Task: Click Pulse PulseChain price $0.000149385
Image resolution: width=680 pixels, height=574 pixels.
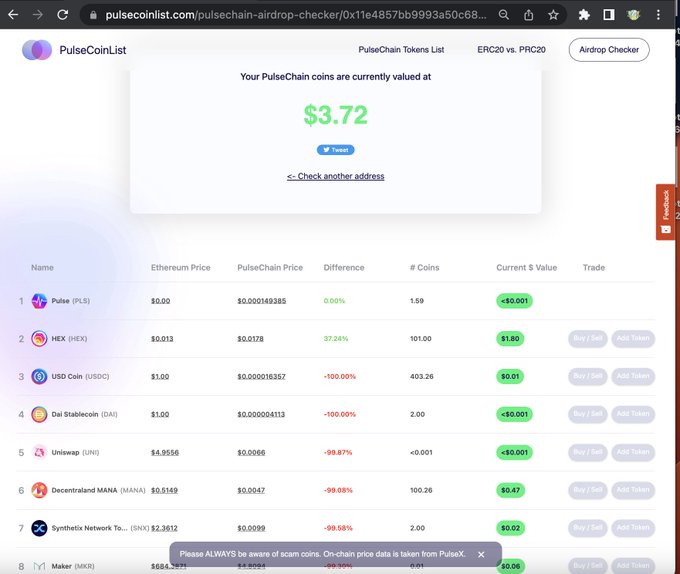Action: click(262, 301)
